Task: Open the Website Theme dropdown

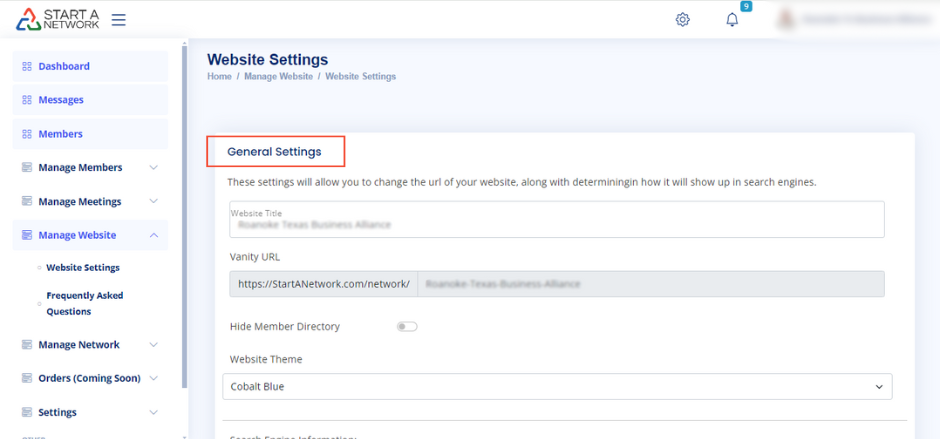Action: (x=556, y=386)
